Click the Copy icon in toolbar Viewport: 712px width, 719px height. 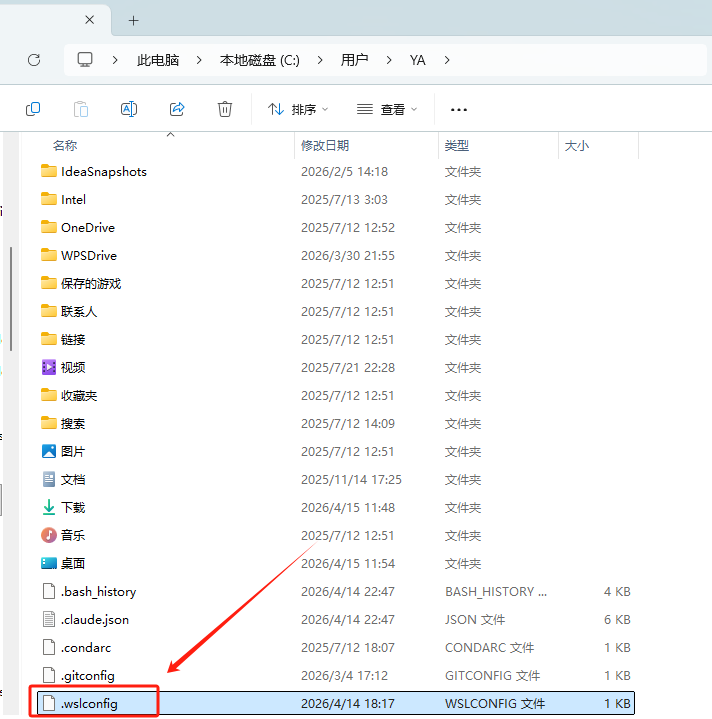[x=33, y=110]
